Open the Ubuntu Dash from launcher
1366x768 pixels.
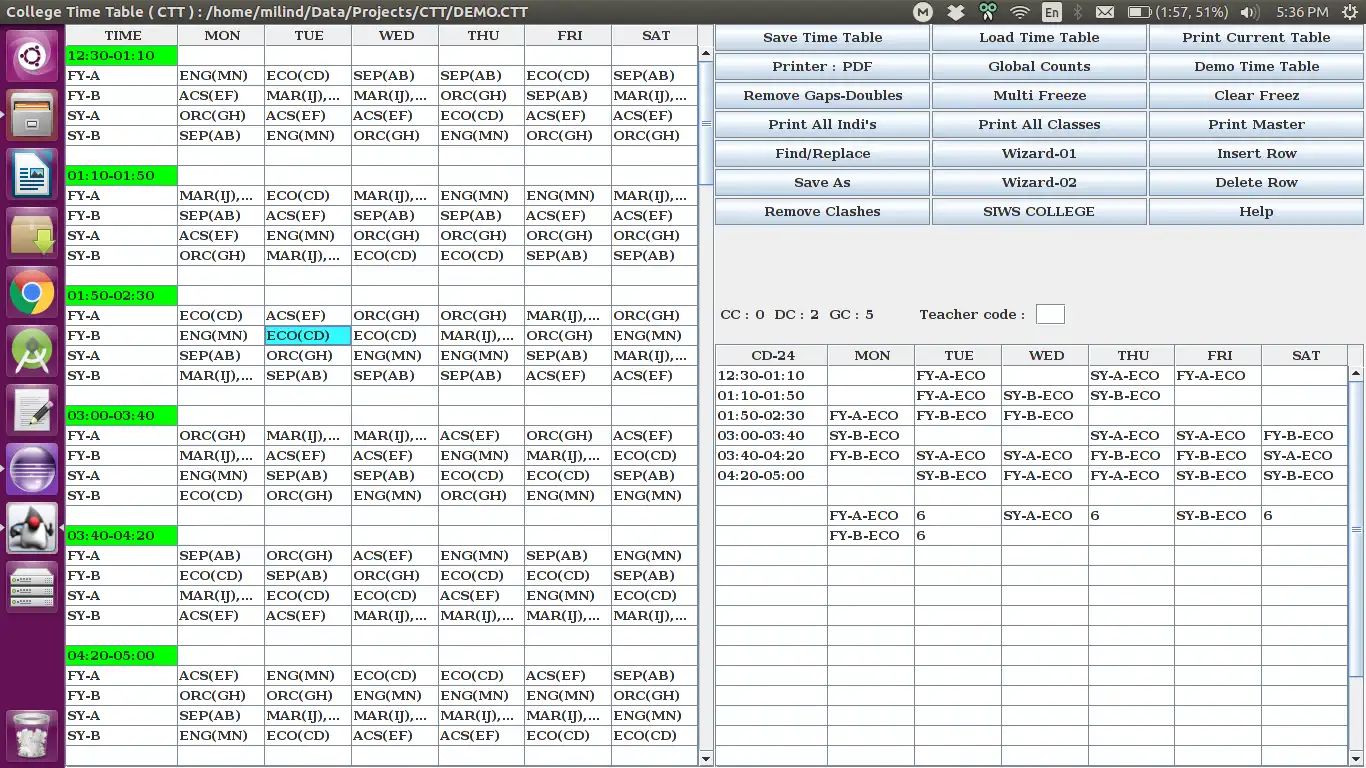(32, 57)
